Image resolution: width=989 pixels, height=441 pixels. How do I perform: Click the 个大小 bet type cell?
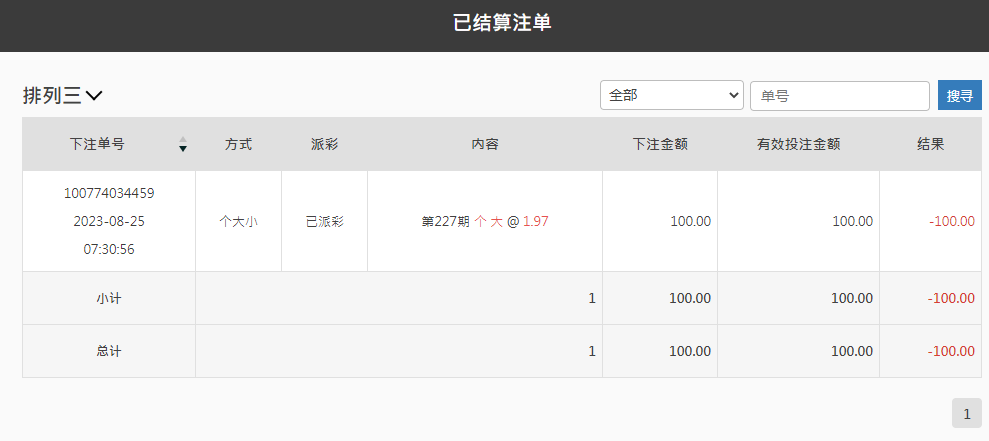[238, 222]
